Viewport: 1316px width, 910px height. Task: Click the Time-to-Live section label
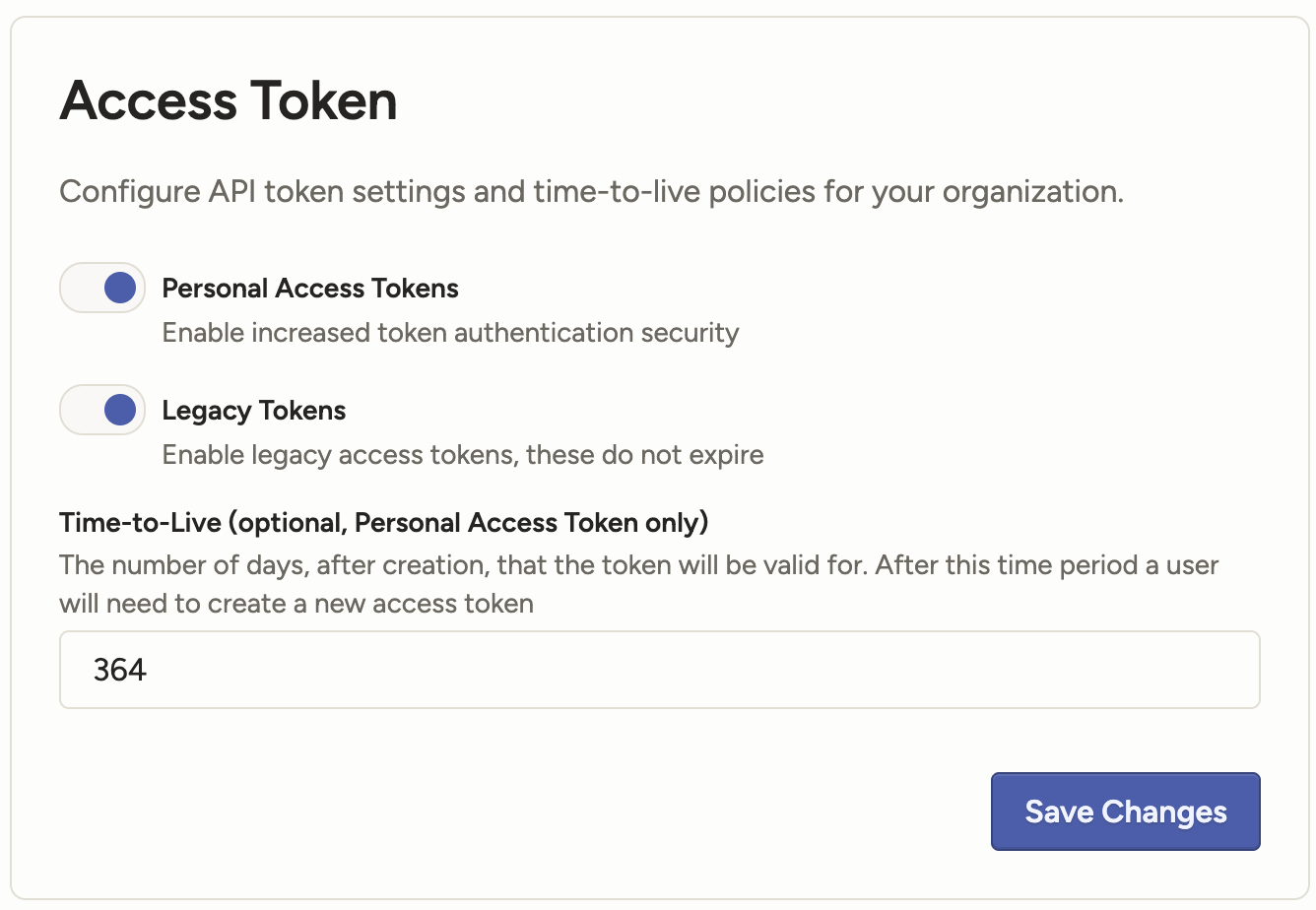(x=384, y=522)
